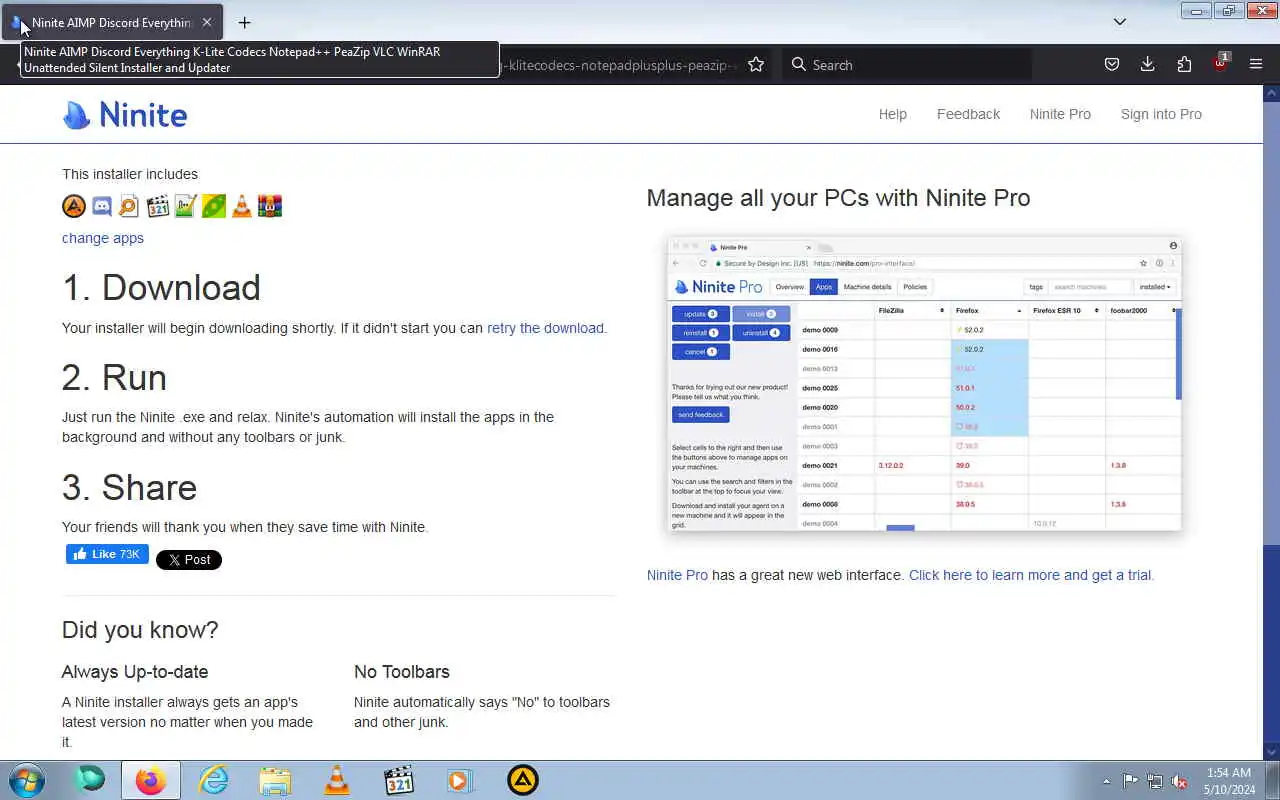This screenshot has height=800, width=1280.
Task: Open the orange media player taskbar icon
Action: [x=460, y=780]
